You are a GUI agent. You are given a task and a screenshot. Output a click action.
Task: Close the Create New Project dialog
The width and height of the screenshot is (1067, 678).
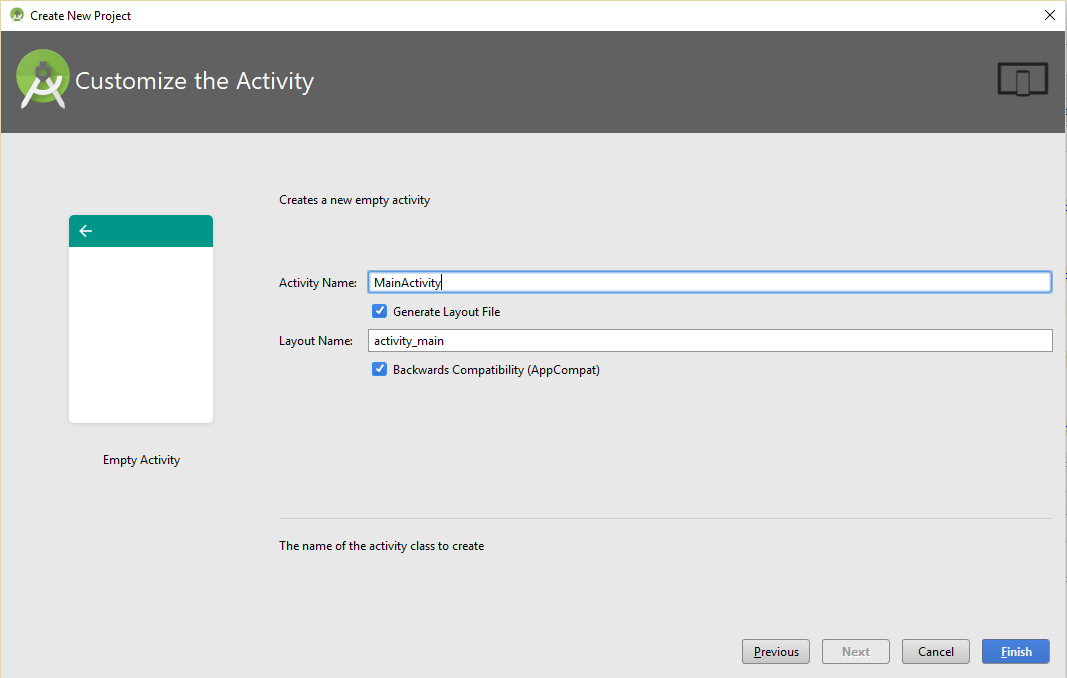coord(1049,15)
